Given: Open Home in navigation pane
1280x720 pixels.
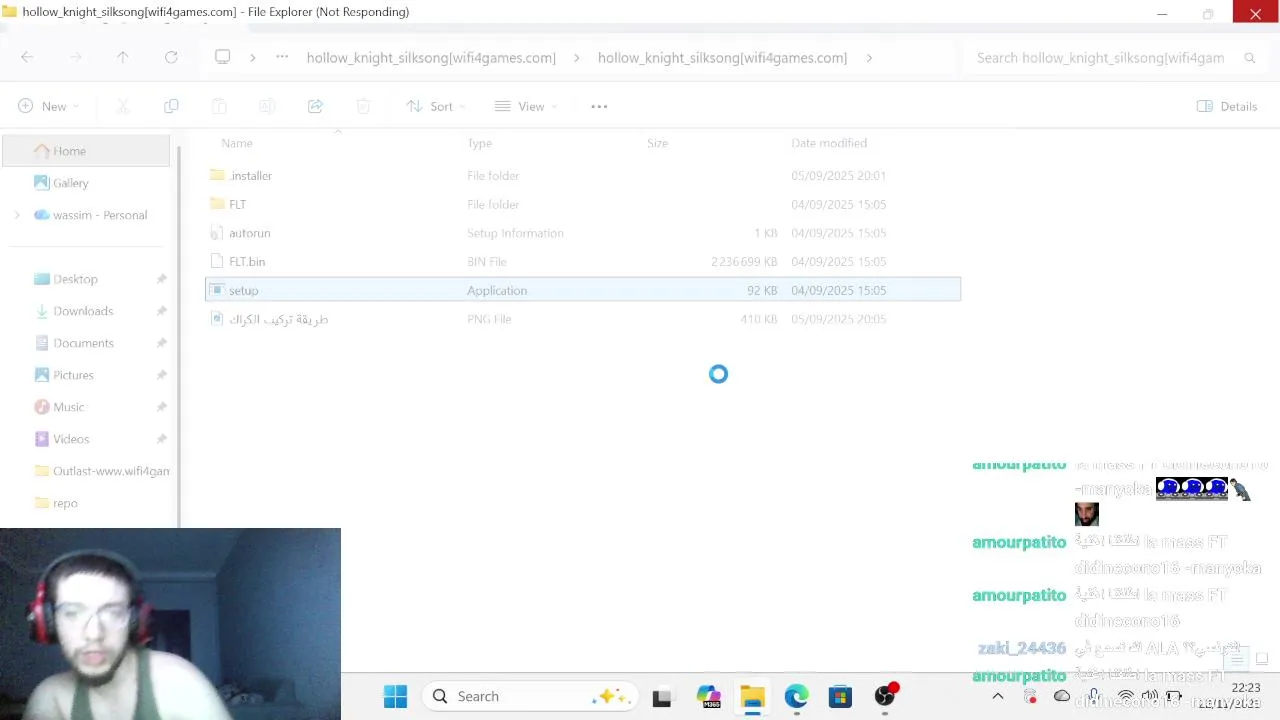Looking at the screenshot, I should [x=86, y=151].
